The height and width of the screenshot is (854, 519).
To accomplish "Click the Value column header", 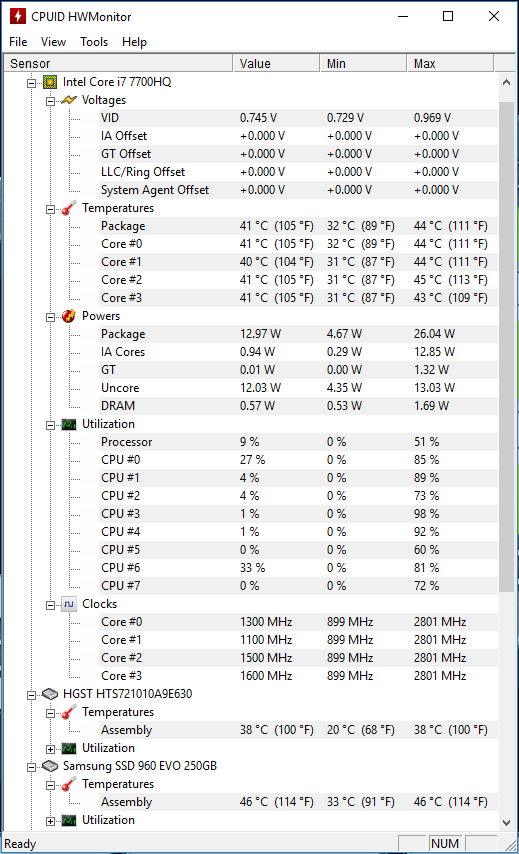I will 276,63.
